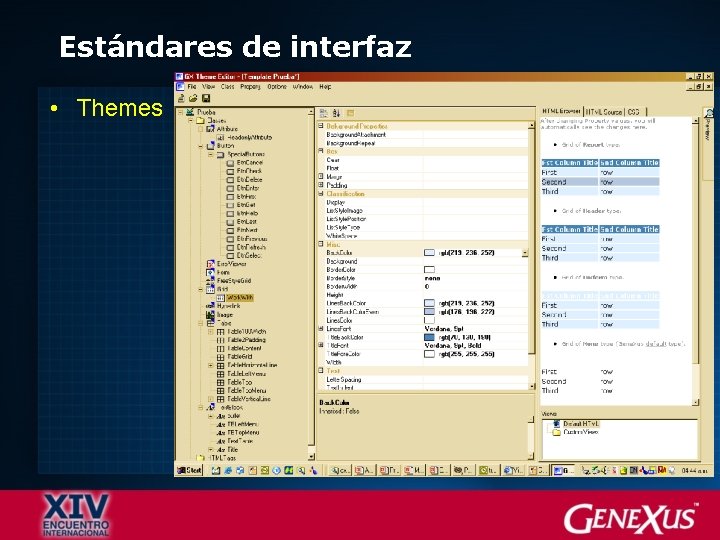Select the ErrorViewer class icon in tree
Viewport: 720px width, 540px height.
pyautogui.click(x=210, y=264)
